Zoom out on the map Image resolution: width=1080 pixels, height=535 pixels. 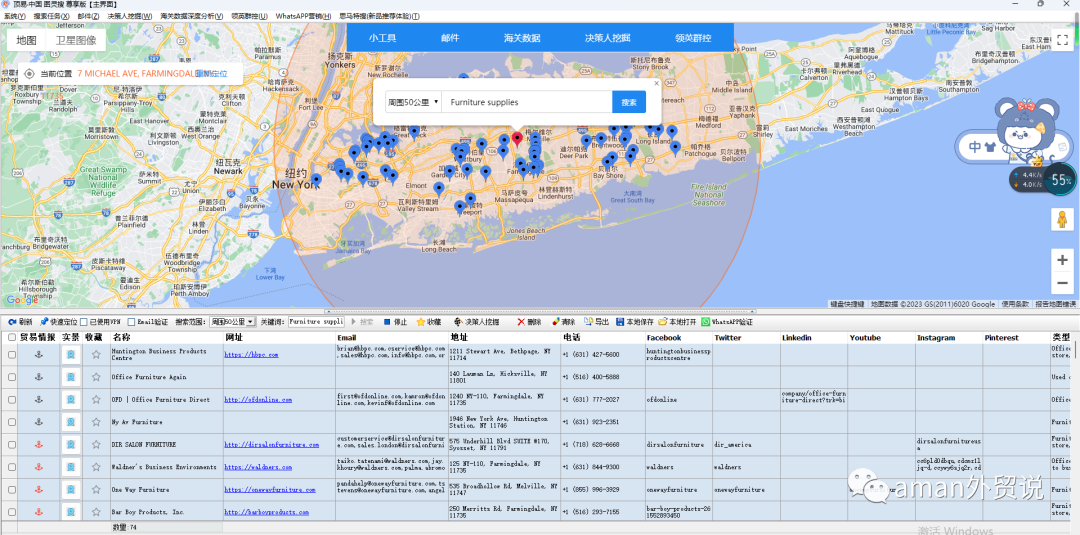tap(1061, 282)
